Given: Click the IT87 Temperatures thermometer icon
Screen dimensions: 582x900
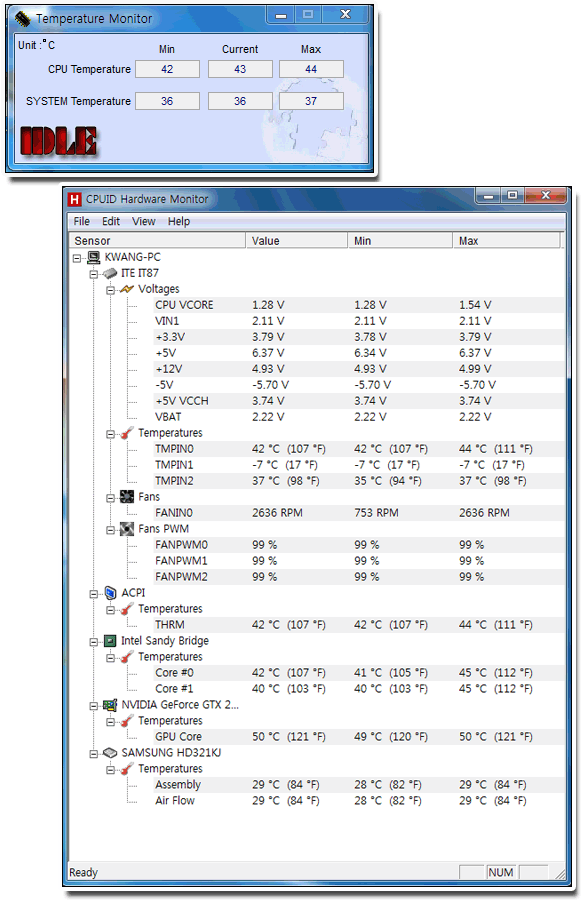Looking at the screenshot, I should point(127,433).
